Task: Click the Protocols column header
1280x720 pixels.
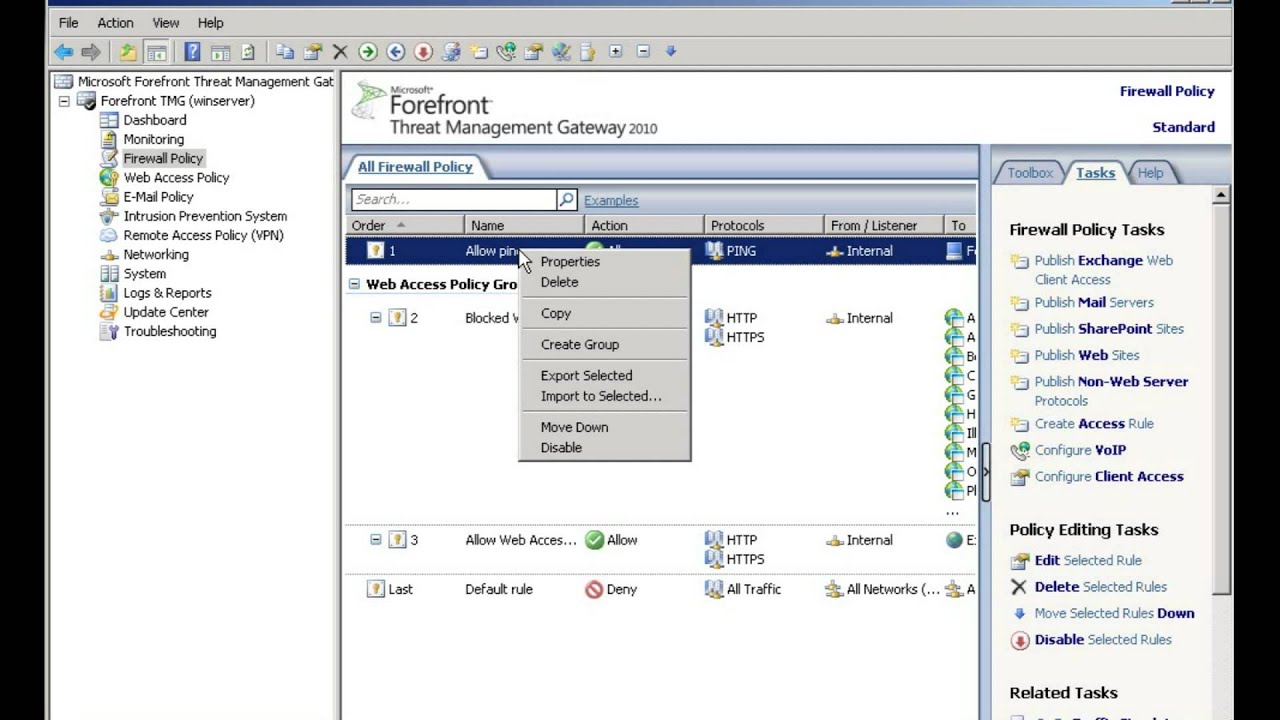Action: [764, 226]
